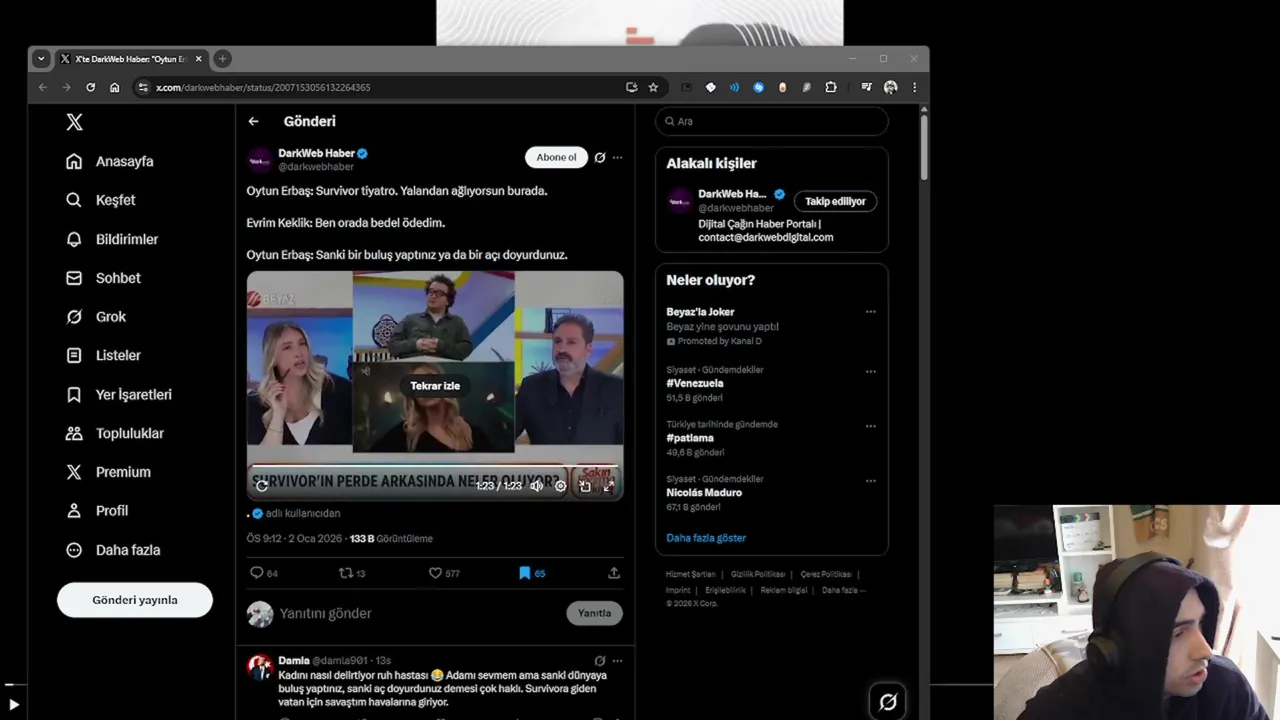Open options for Nicolás Maduro trend
Viewport: 1280px width, 720px height.
tap(870, 481)
